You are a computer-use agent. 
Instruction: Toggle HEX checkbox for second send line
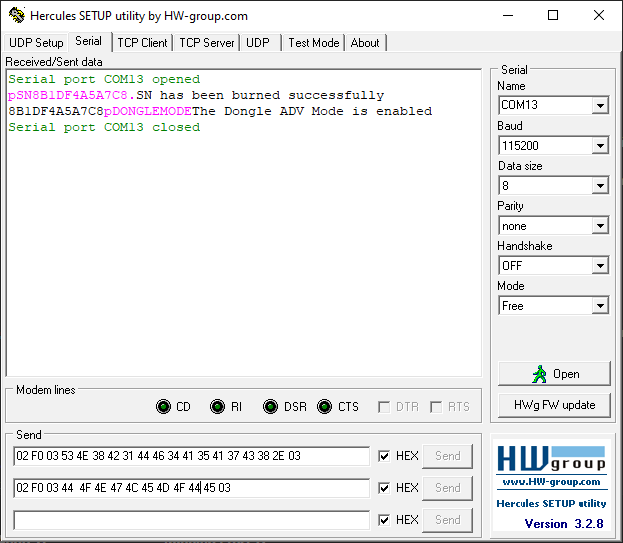pos(384,488)
